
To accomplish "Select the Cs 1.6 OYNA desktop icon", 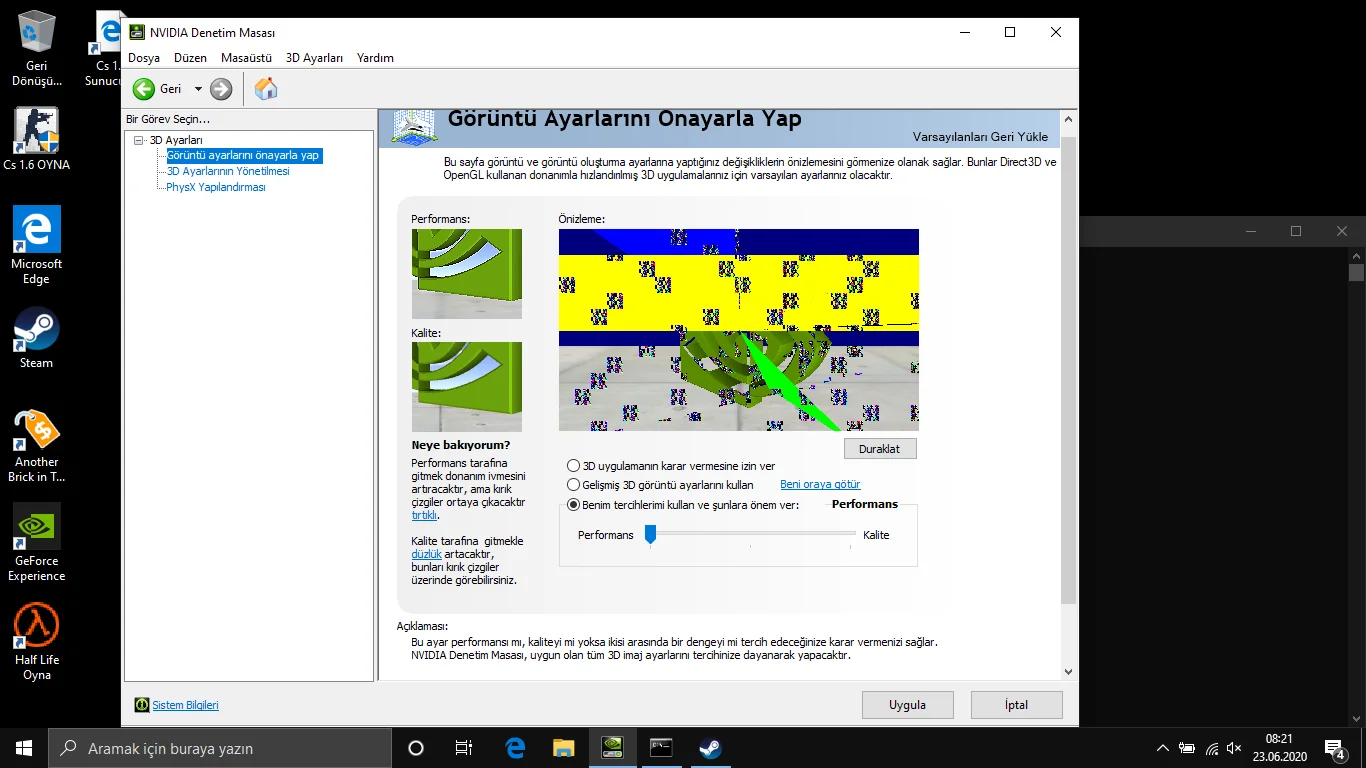I will point(37,140).
